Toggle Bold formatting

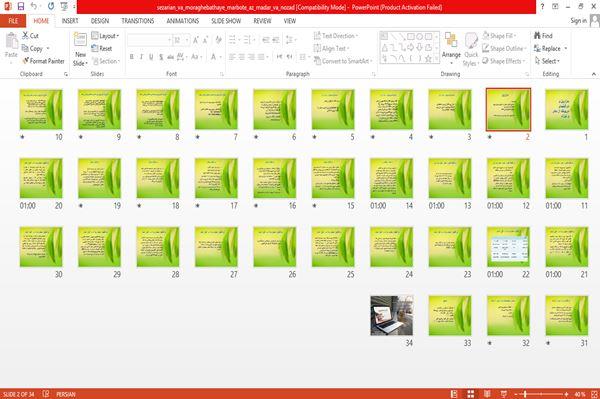[x=132, y=57]
